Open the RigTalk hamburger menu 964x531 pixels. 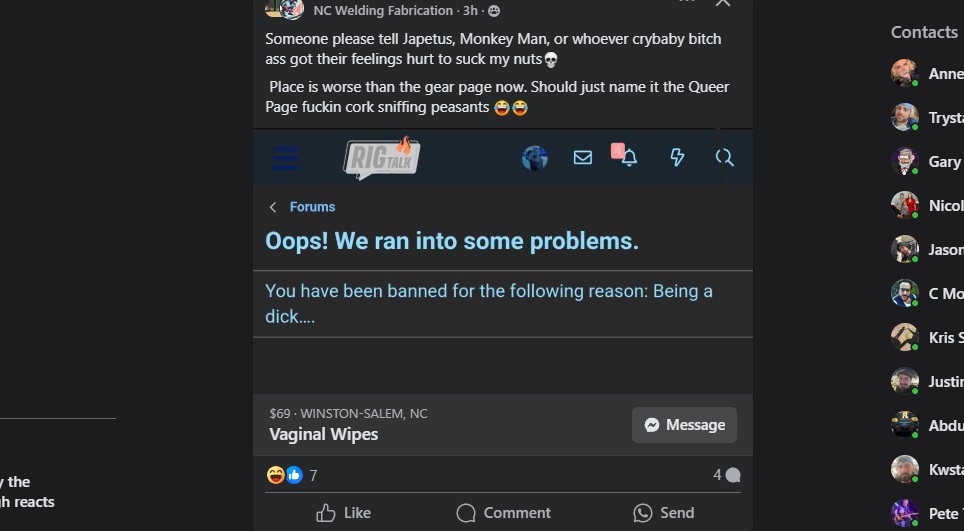click(x=286, y=158)
